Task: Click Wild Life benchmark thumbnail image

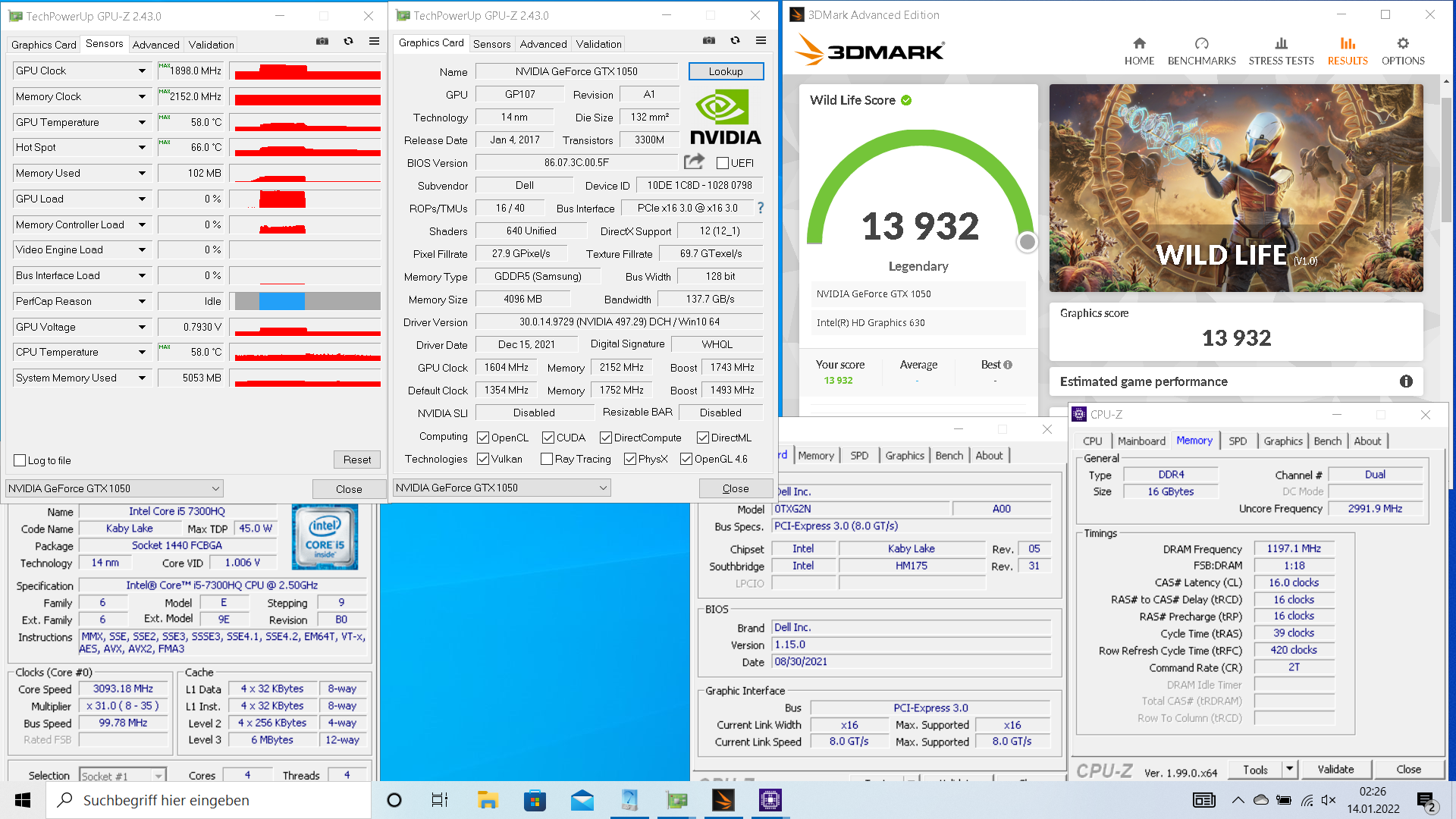Action: click(x=1236, y=188)
